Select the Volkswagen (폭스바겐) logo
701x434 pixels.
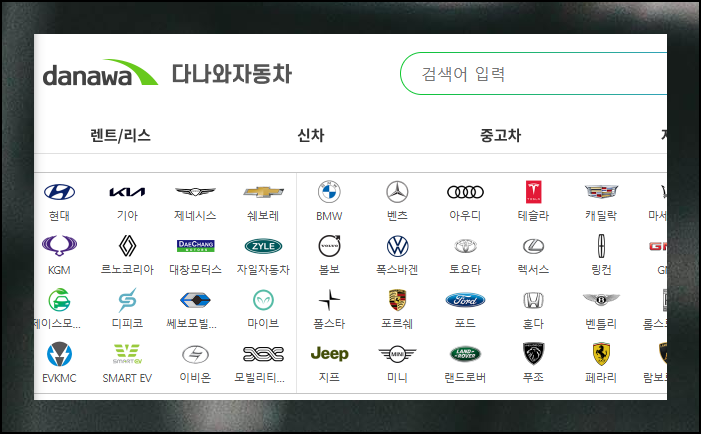point(397,246)
